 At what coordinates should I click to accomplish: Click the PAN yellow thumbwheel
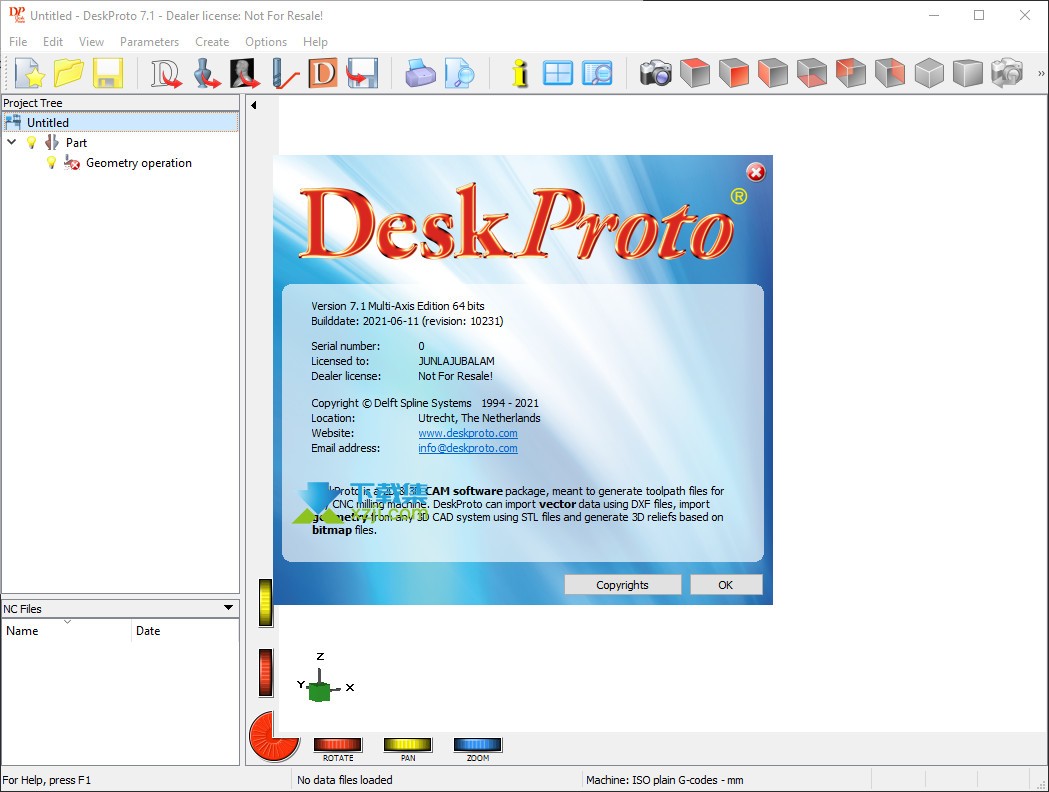coord(408,745)
